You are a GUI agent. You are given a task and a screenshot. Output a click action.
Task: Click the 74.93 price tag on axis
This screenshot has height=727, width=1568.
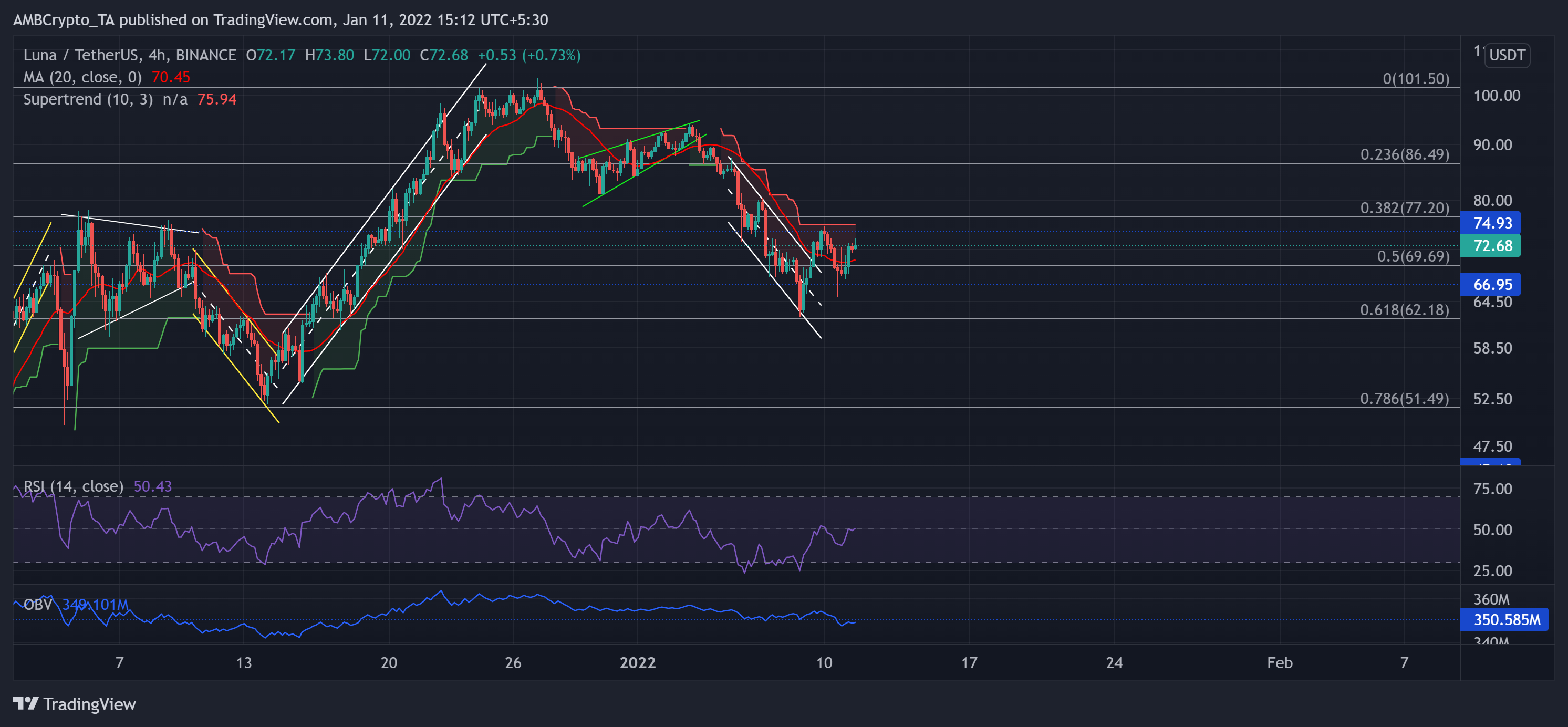click(1490, 223)
